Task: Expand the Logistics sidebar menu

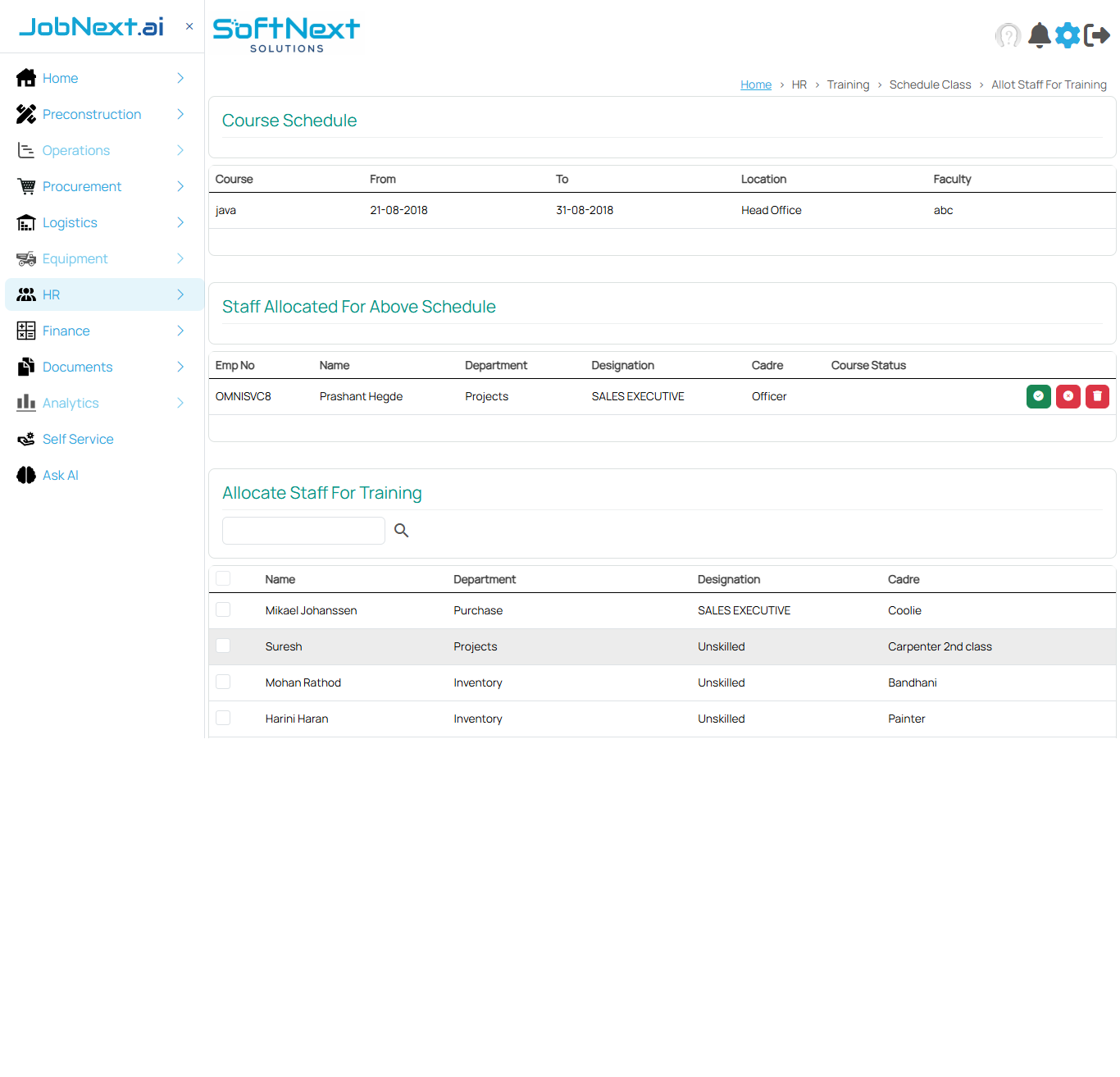Action: (70, 222)
